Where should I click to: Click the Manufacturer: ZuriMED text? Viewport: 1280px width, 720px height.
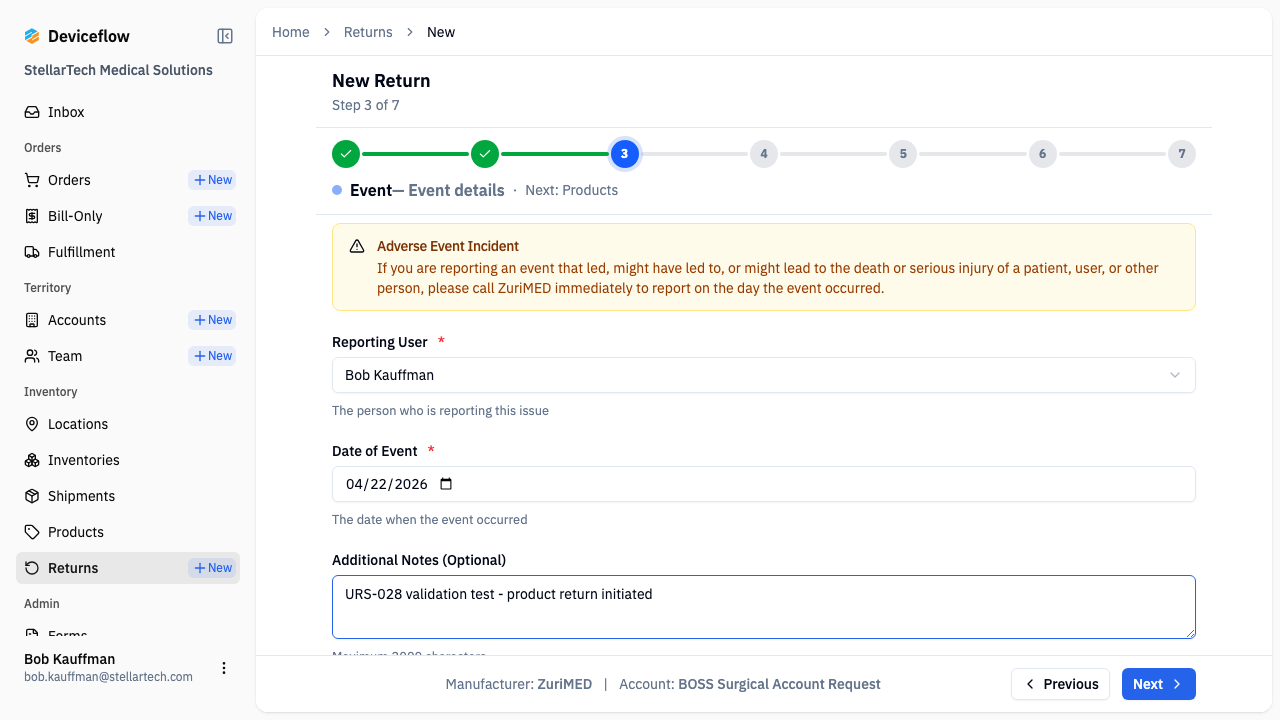pyautogui.click(x=519, y=684)
